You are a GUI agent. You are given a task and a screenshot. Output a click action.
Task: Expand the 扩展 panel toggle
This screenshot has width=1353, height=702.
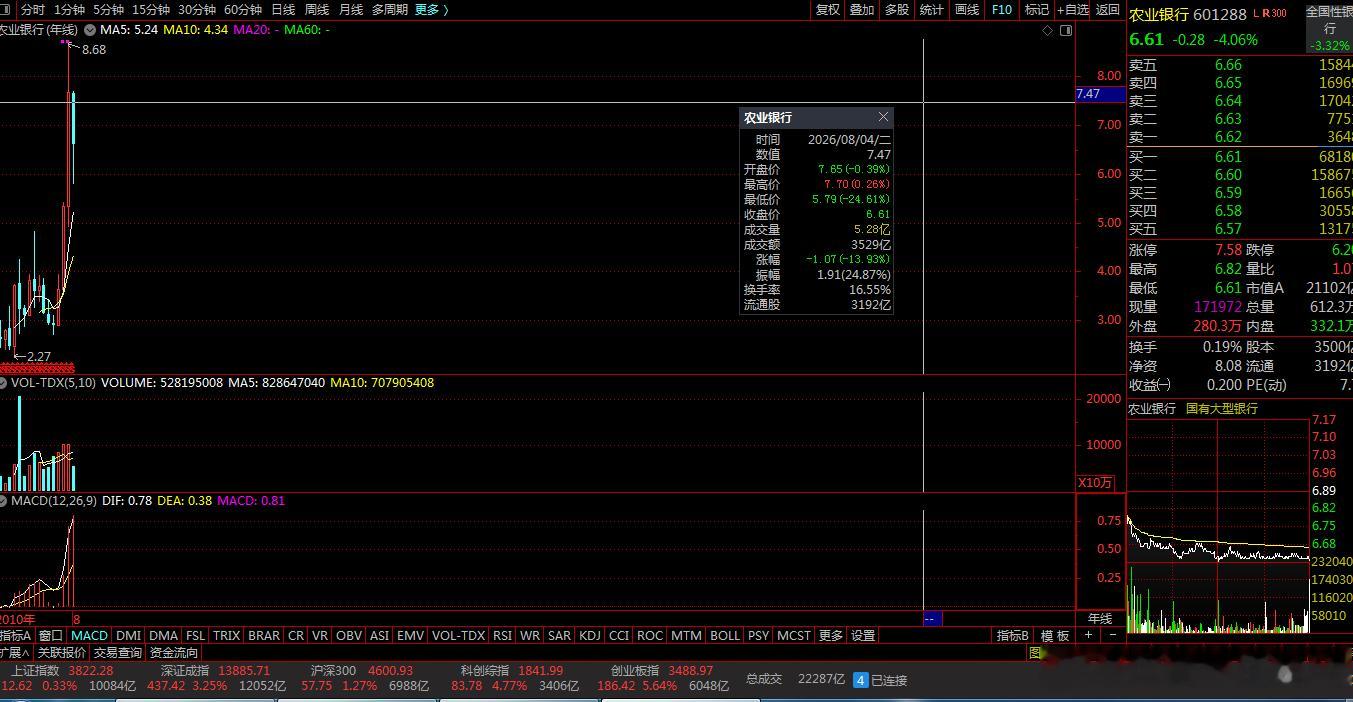click(x=15, y=652)
